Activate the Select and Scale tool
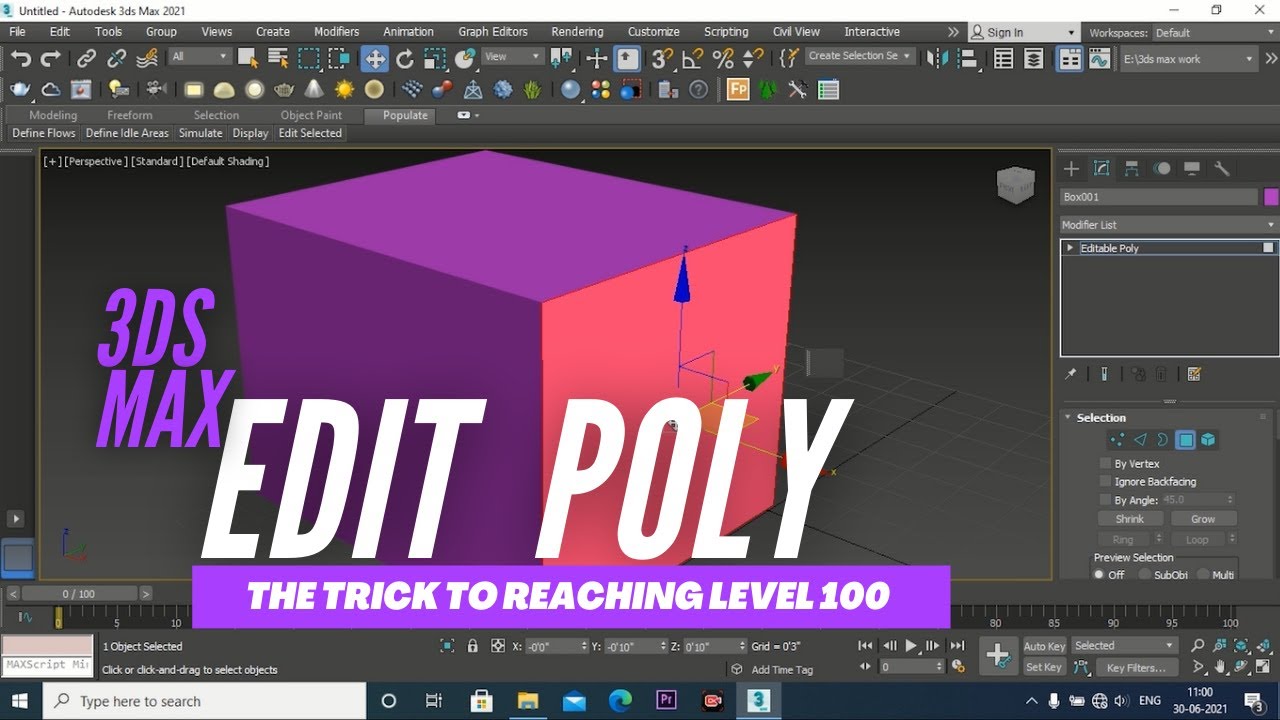Image resolution: width=1280 pixels, height=720 pixels. [435, 59]
